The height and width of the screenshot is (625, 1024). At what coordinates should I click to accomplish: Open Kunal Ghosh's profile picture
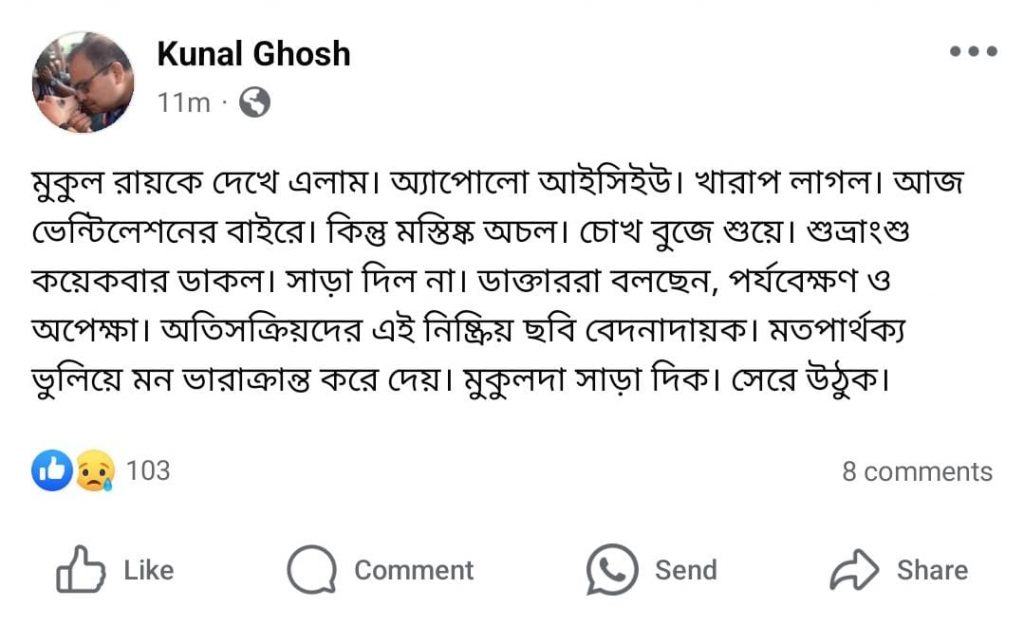pyautogui.click(x=83, y=82)
